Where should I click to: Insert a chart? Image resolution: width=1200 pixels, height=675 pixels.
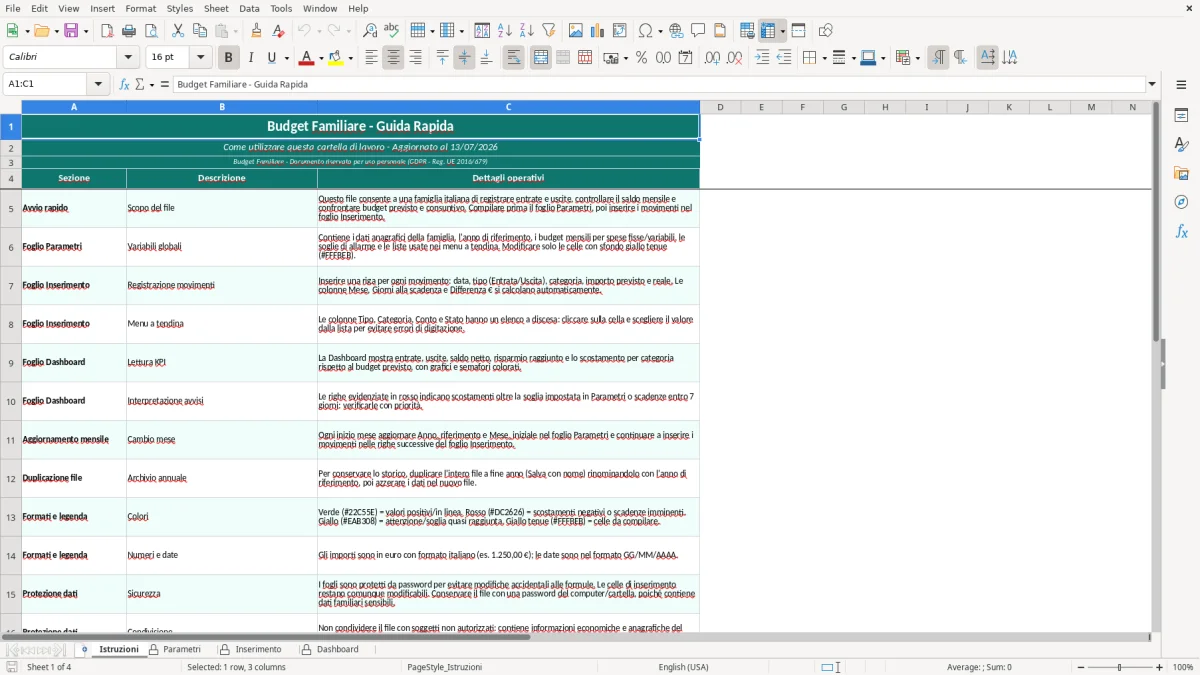(x=598, y=31)
